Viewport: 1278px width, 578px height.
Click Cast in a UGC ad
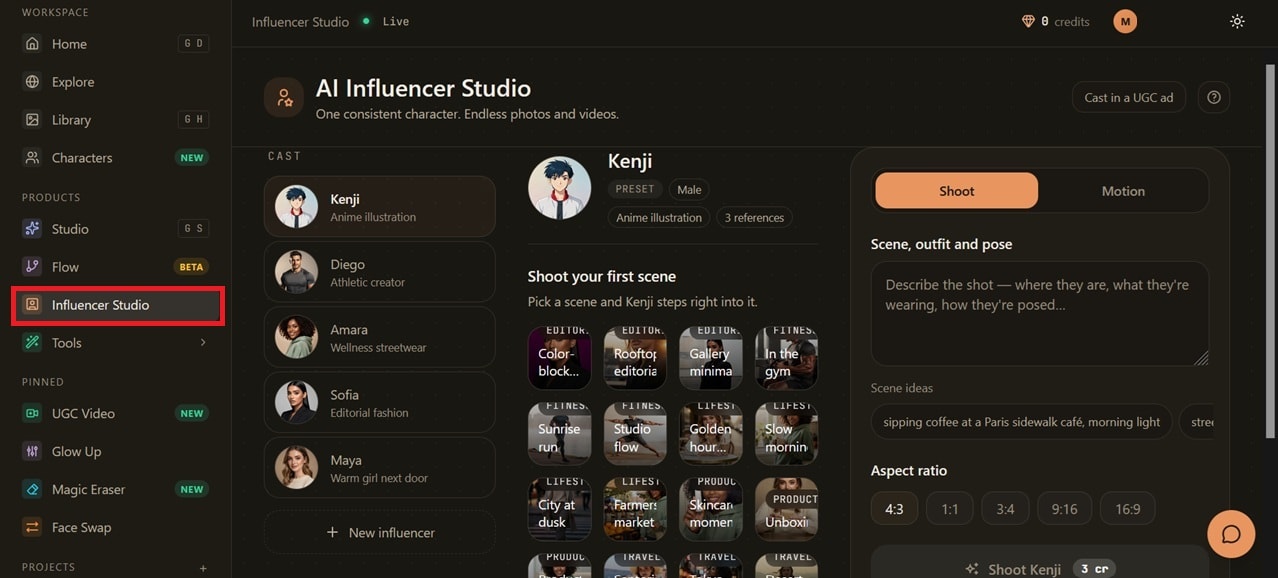(1128, 97)
